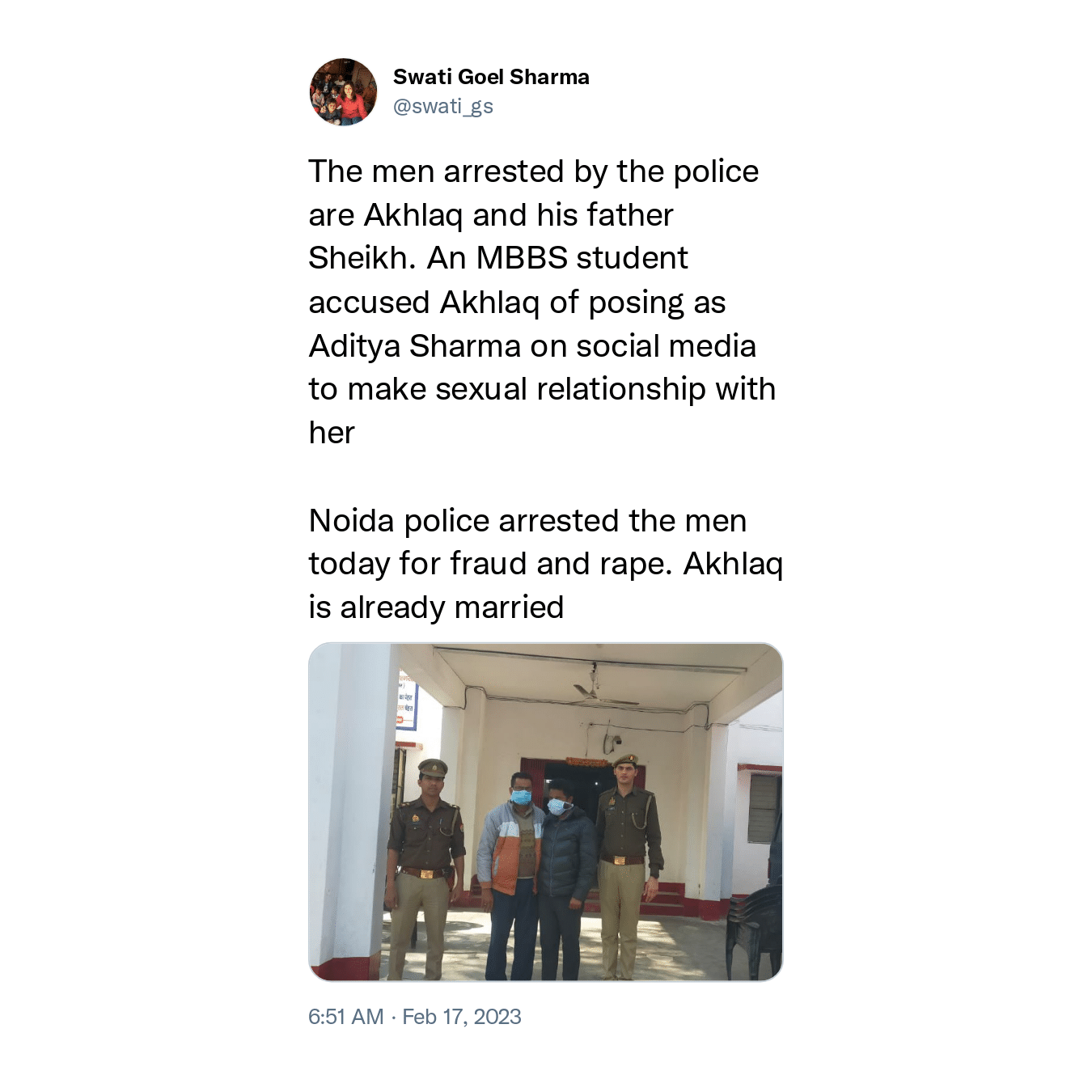Screen dimensions: 1092x1092
Task: Click the window on right building wall
Action: 764,807
